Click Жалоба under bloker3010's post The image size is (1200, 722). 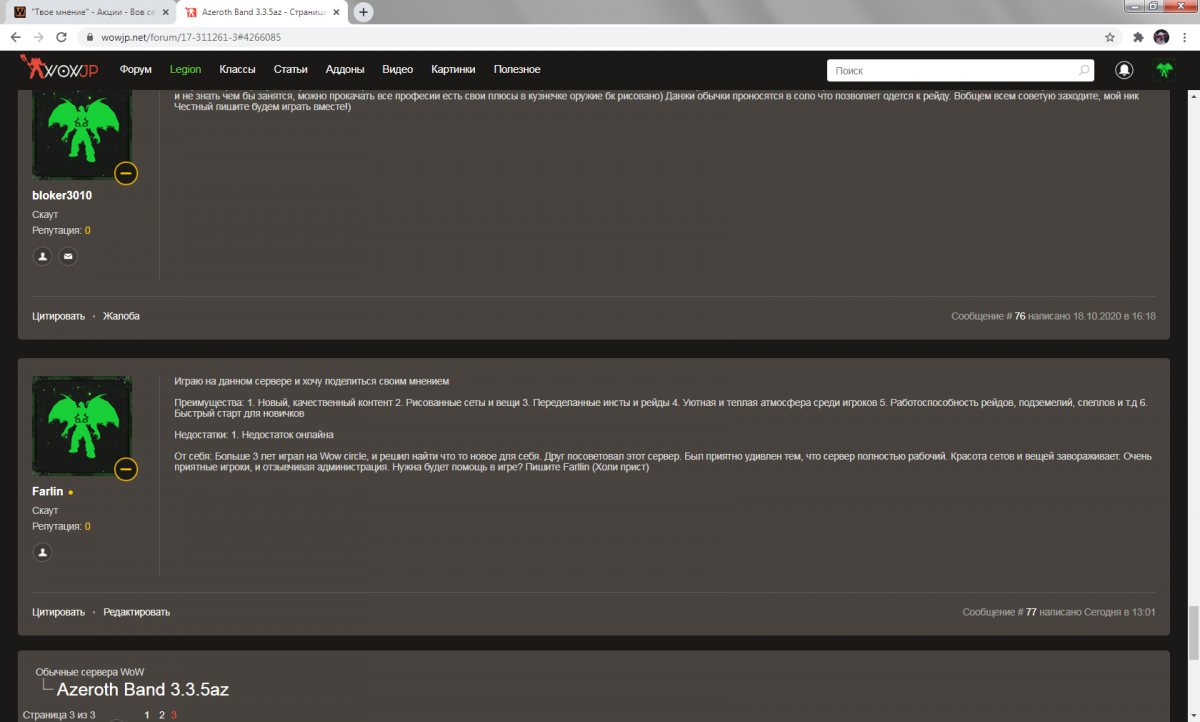121,316
